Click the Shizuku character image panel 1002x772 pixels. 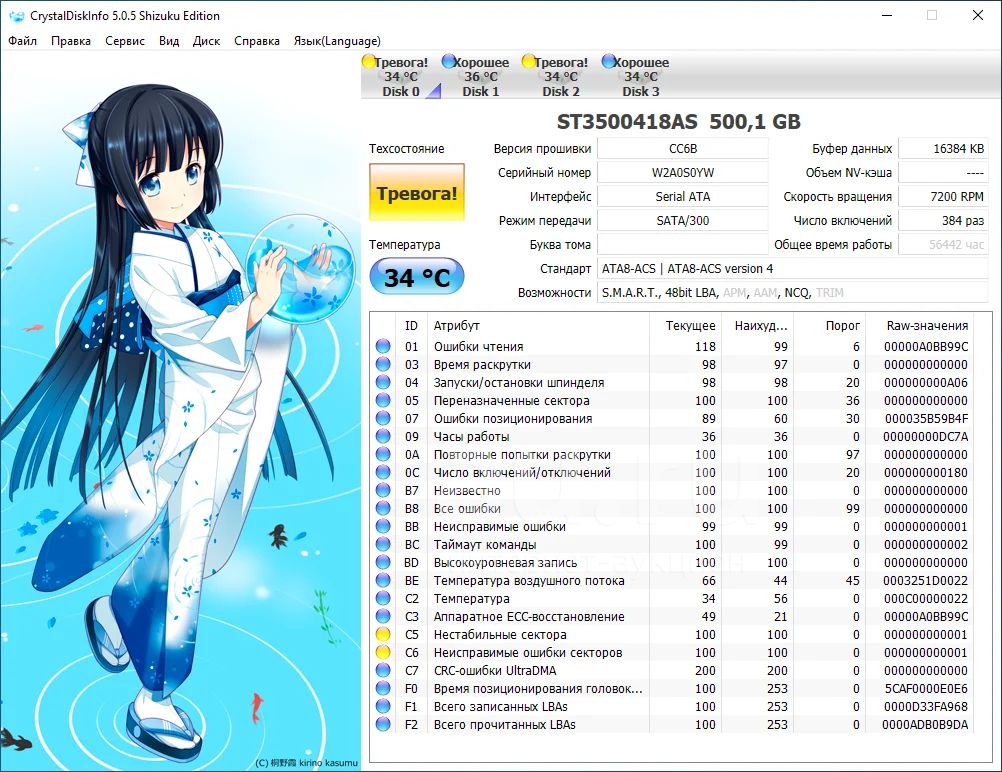[x=180, y=412]
